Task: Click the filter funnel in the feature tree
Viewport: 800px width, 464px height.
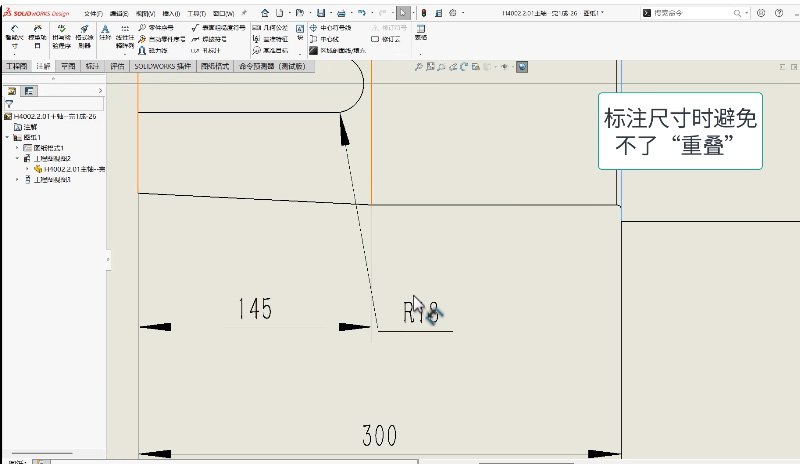Action: coord(9,104)
